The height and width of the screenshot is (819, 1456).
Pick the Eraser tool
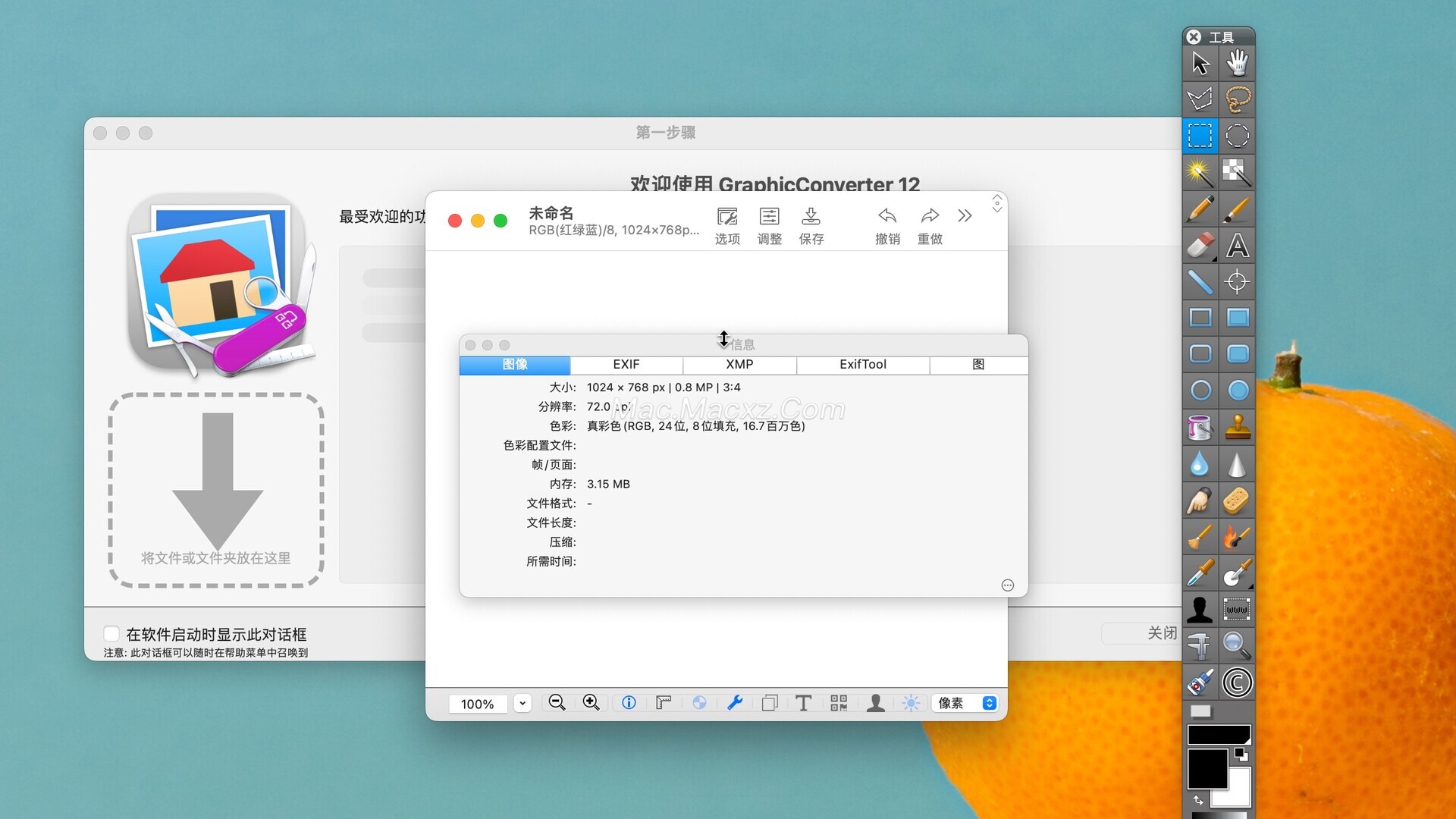tap(1200, 246)
